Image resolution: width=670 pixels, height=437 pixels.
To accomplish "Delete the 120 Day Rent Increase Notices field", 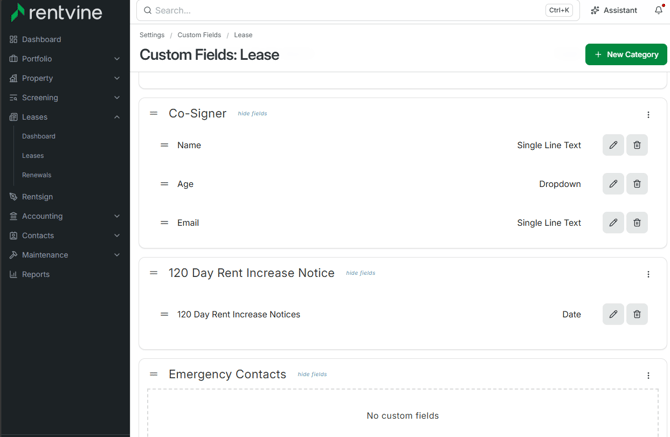I will pyautogui.click(x=637, y=314).
